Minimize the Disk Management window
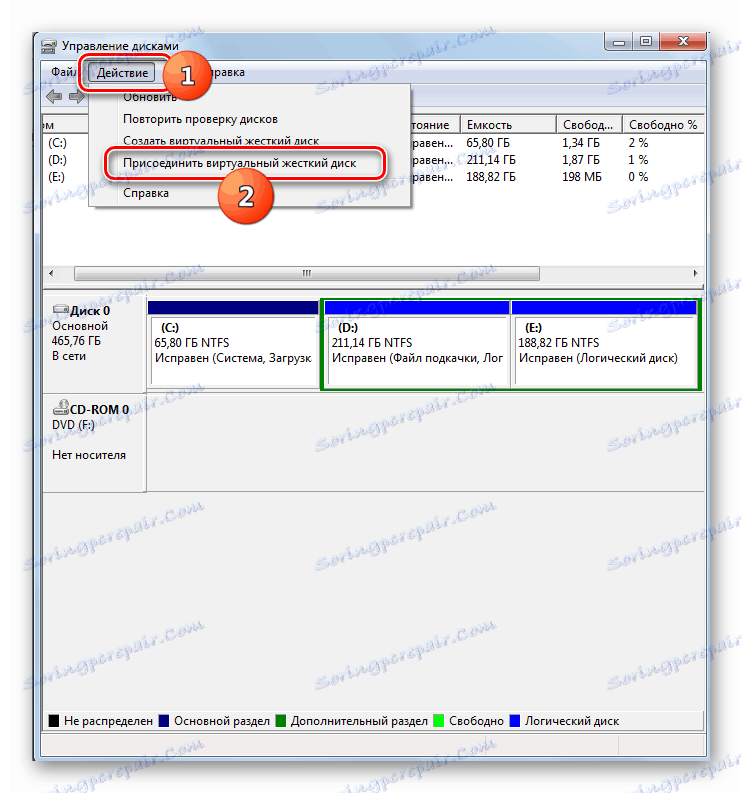742x793 pixels. click(x=619, y=42)
